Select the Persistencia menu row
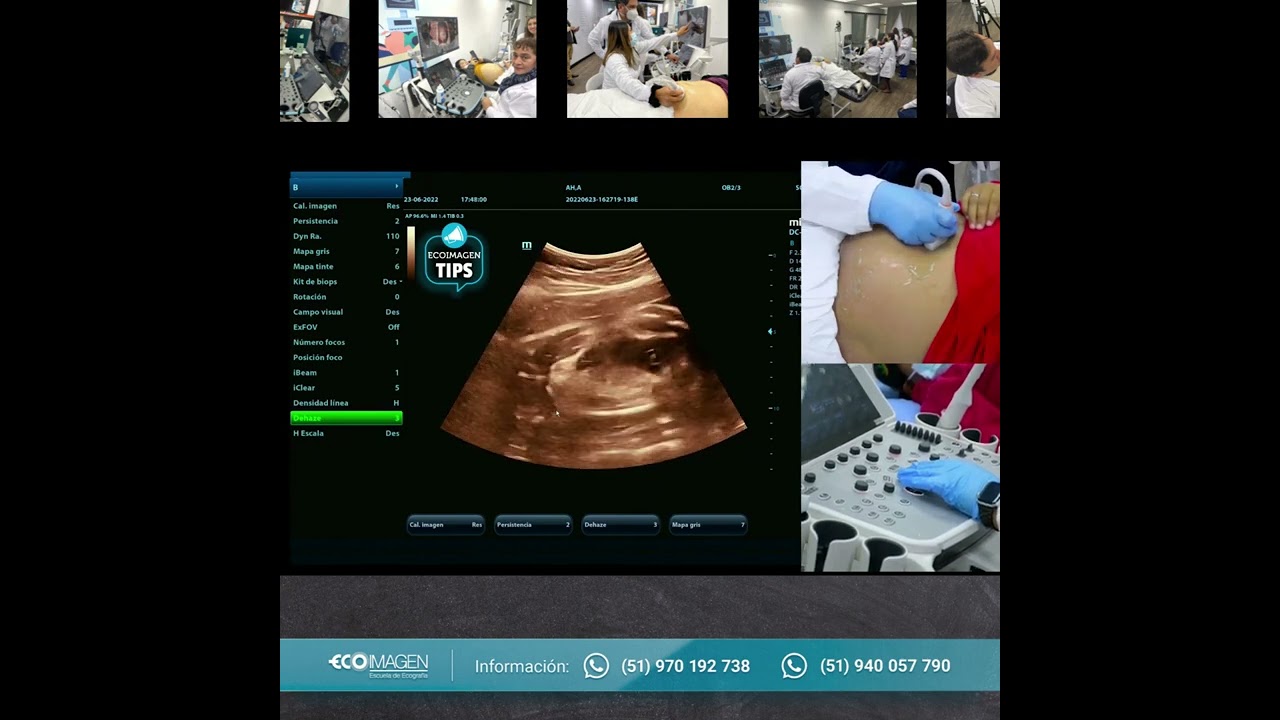Screen dimensions: 1280x720 [x=346, y=221]
